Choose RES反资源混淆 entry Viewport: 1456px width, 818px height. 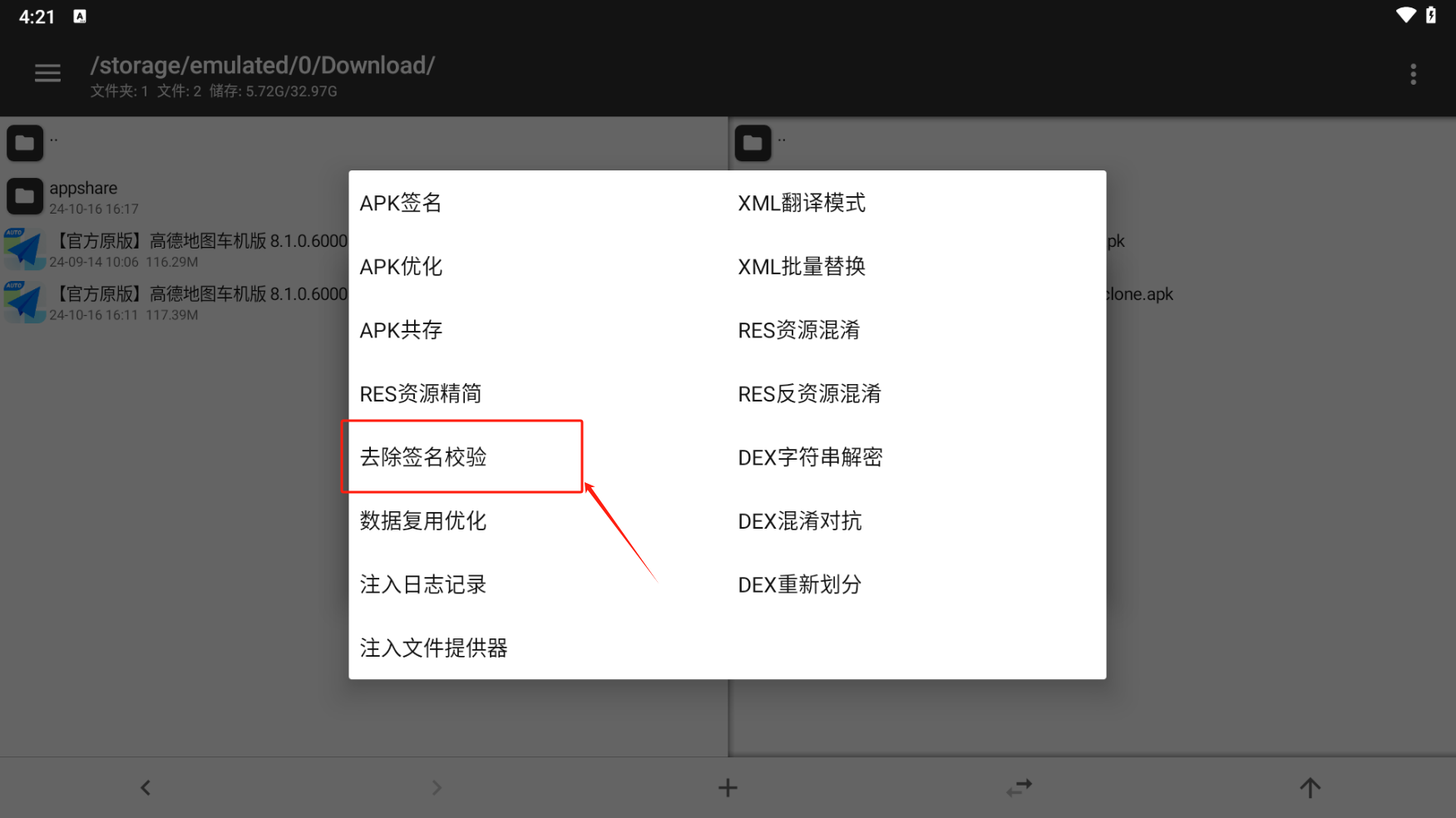pyautogui.click(x=809, y=394)
